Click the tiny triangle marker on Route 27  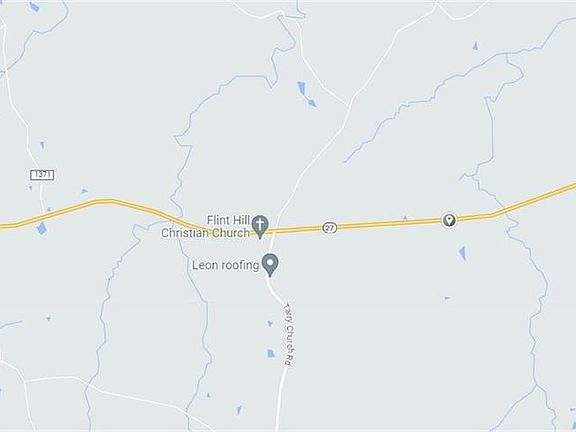pyautogui.click(x=405, y=218)
